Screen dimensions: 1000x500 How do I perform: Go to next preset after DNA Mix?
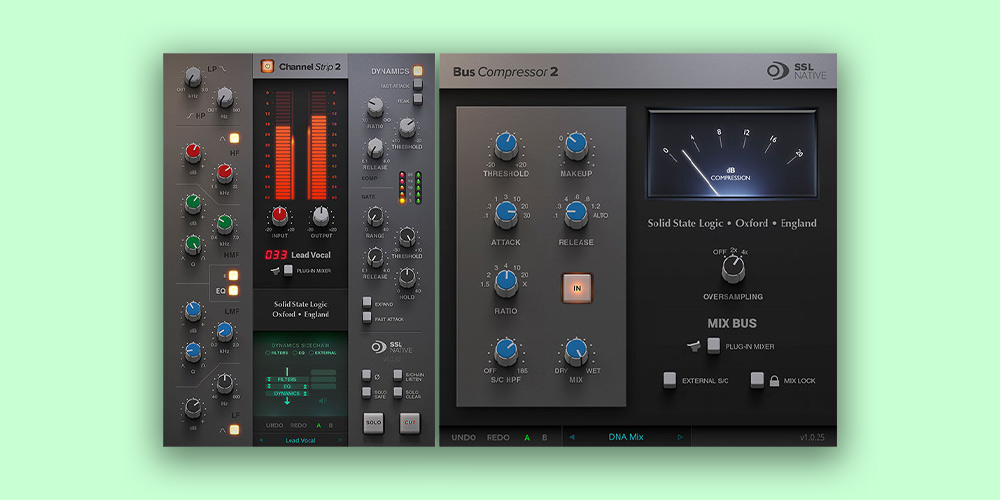pos(680,438)
